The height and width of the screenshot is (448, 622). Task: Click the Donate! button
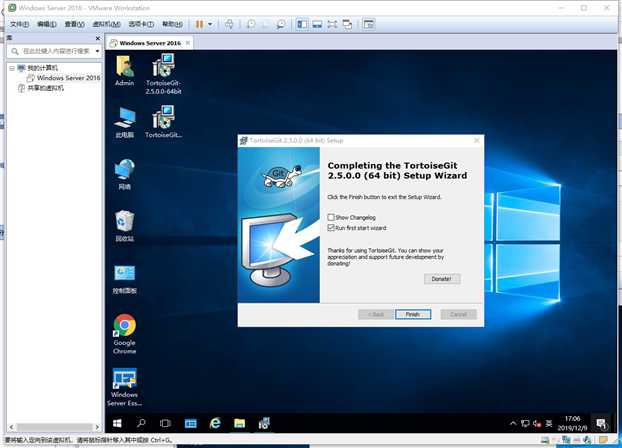[442, 279]
